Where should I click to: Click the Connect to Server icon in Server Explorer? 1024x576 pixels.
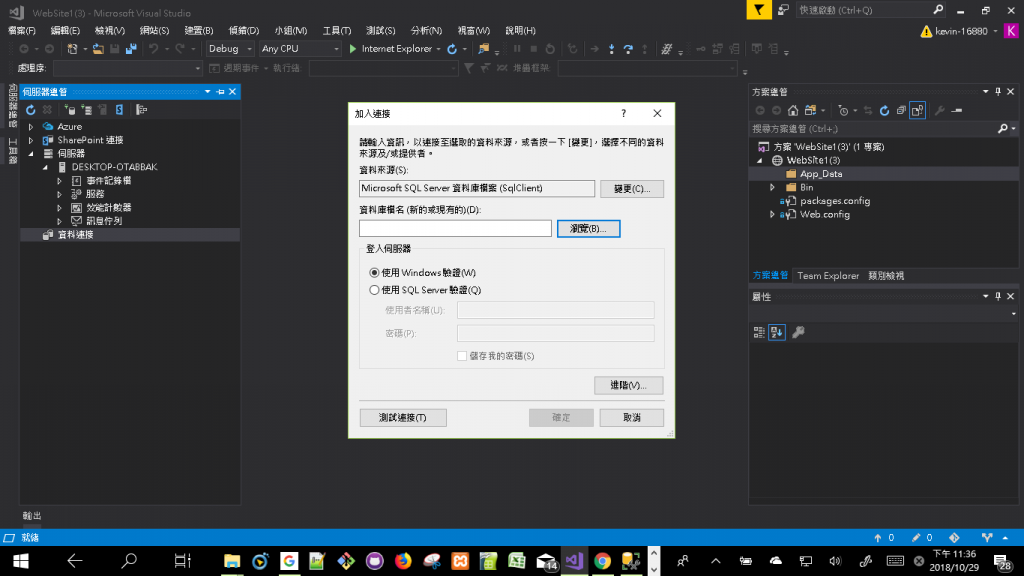pyautogui.click(x=86, y=110)
